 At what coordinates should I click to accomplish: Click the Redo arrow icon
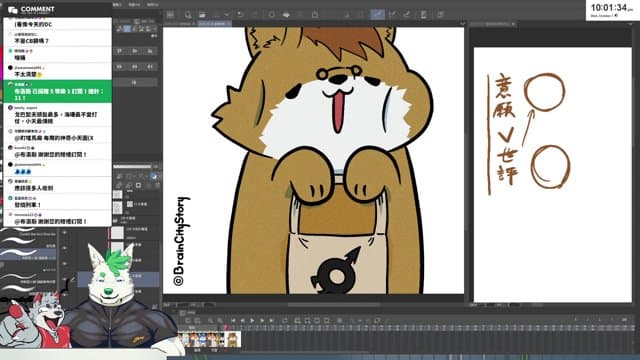tap(255, 15)
